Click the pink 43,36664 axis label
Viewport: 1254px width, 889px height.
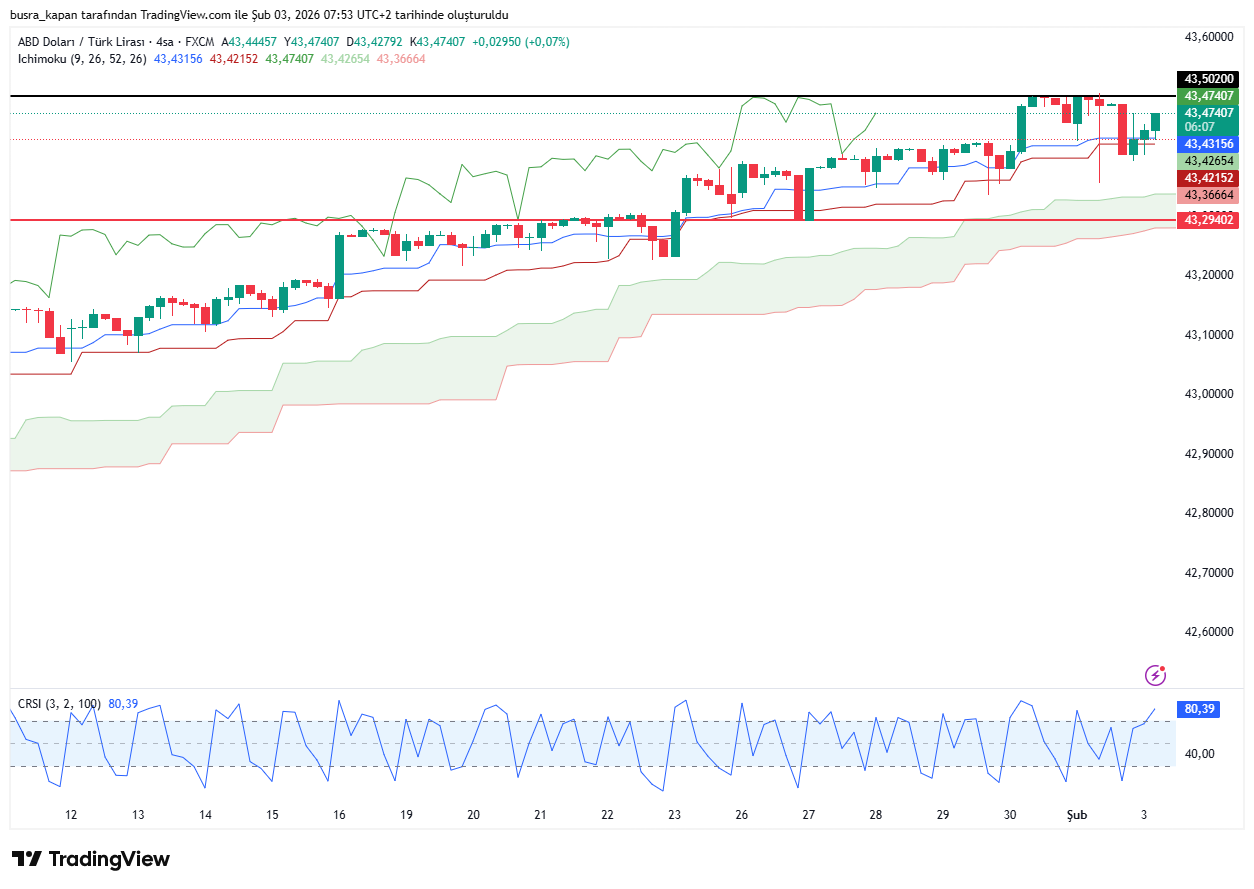click(1207, 195)
